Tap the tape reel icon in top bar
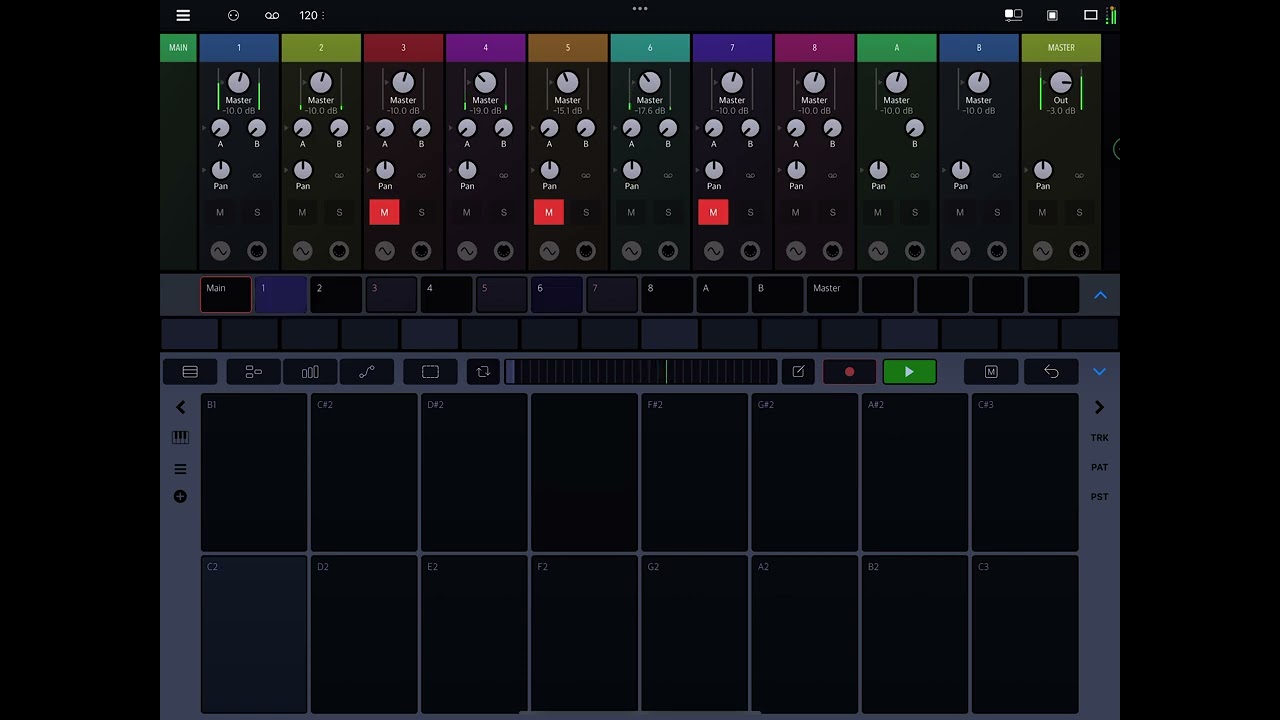 coord(272,15)
